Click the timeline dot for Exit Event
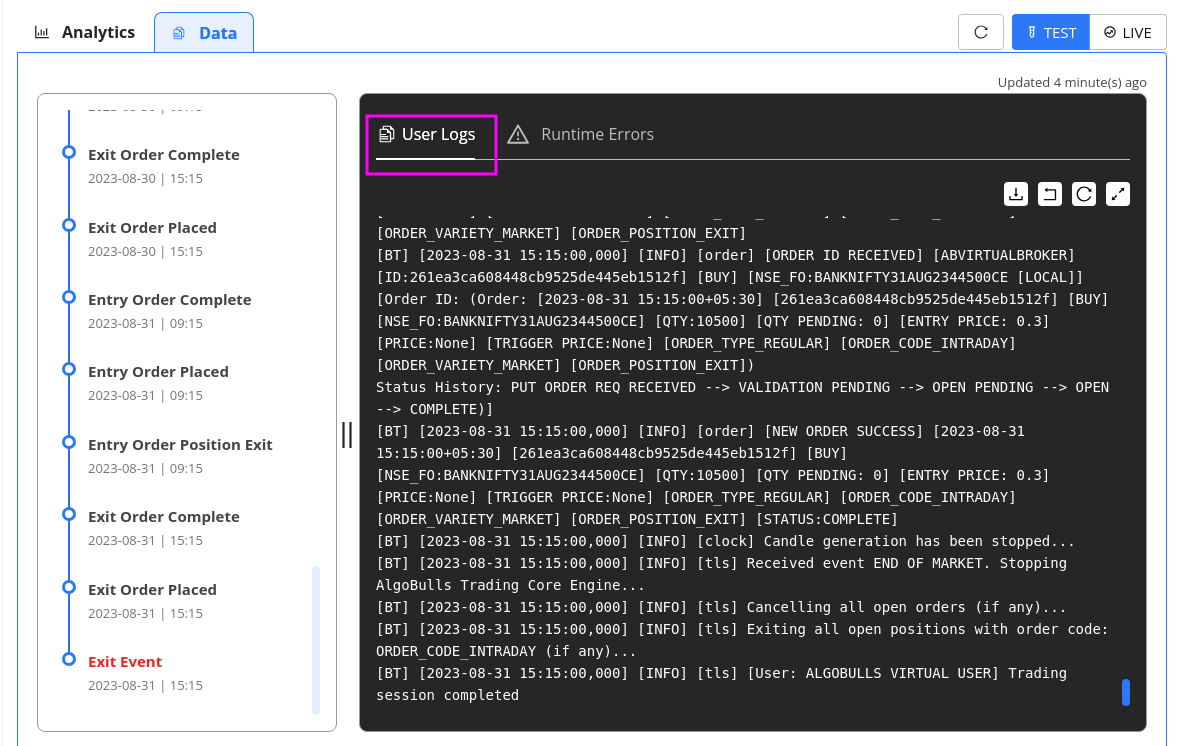This screenshot has width=1181, height=746. tap(69, 659)
